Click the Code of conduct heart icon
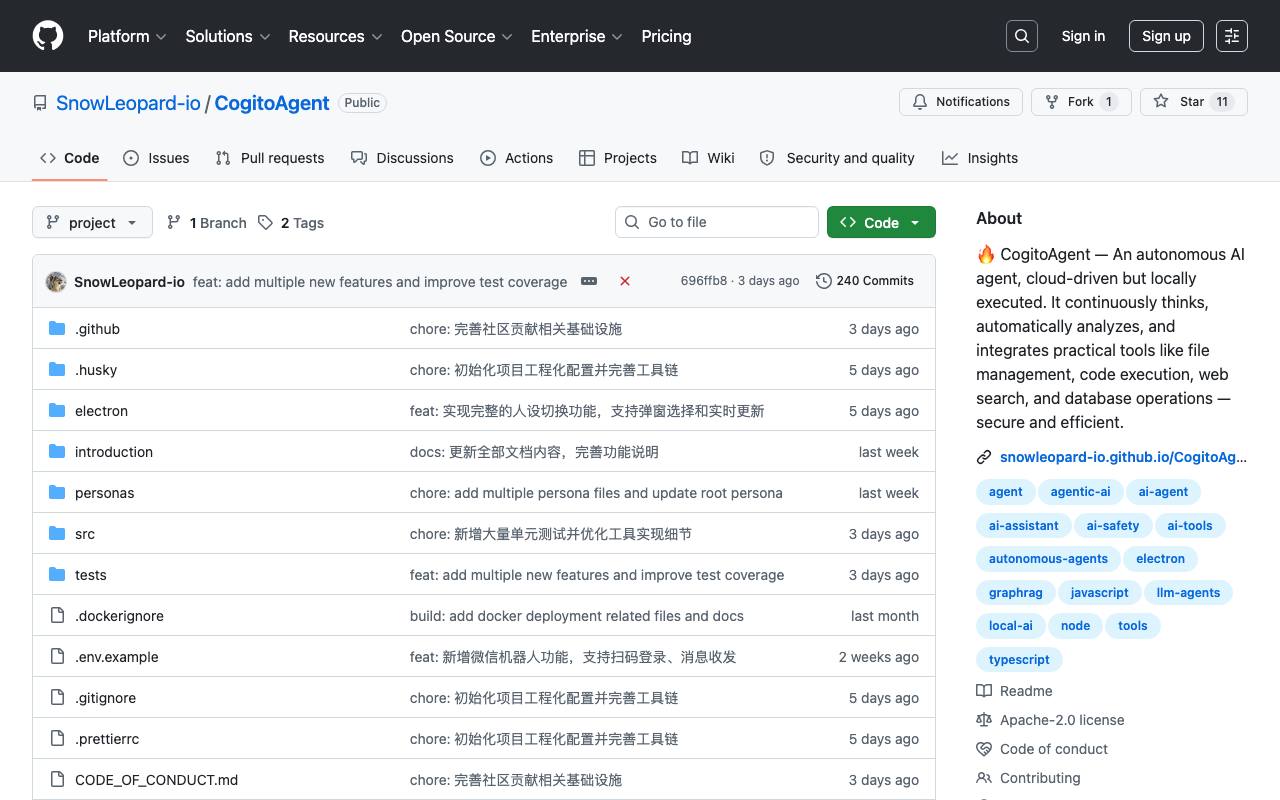Image resolution: width=1280 pixels, height=800 pixels. tap(984, 749)
